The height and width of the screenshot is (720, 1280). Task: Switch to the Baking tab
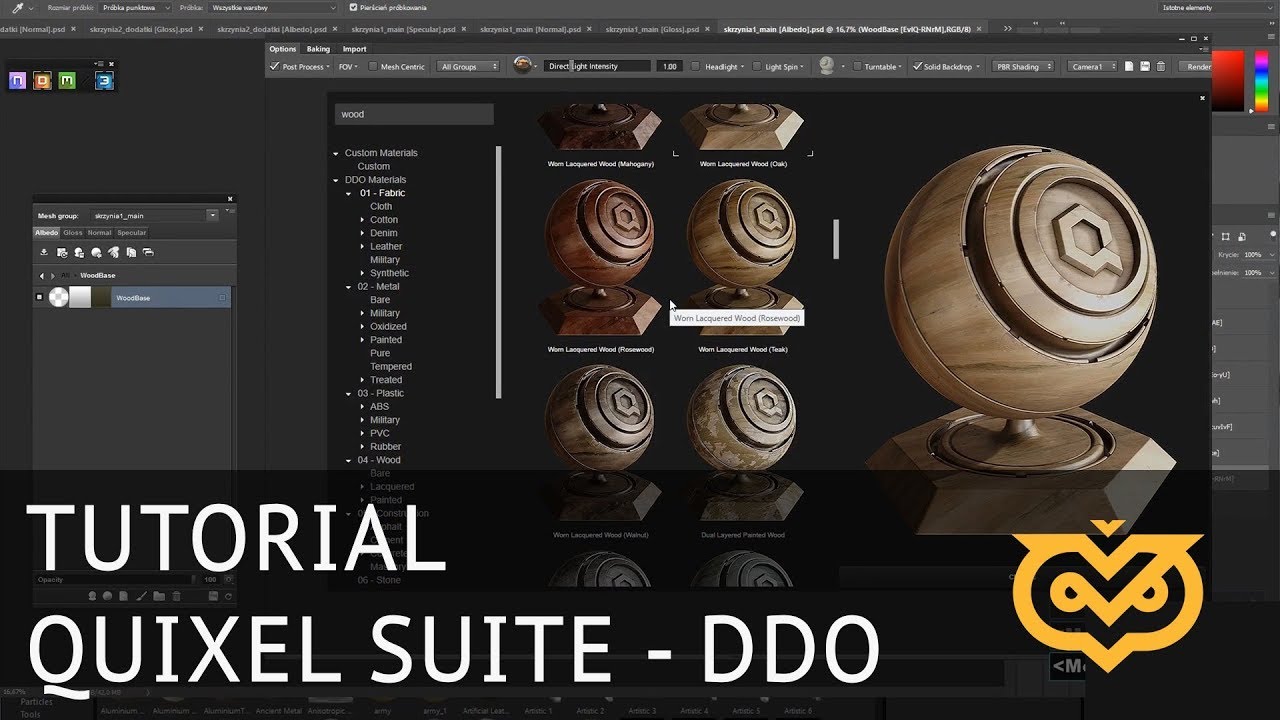318,49
